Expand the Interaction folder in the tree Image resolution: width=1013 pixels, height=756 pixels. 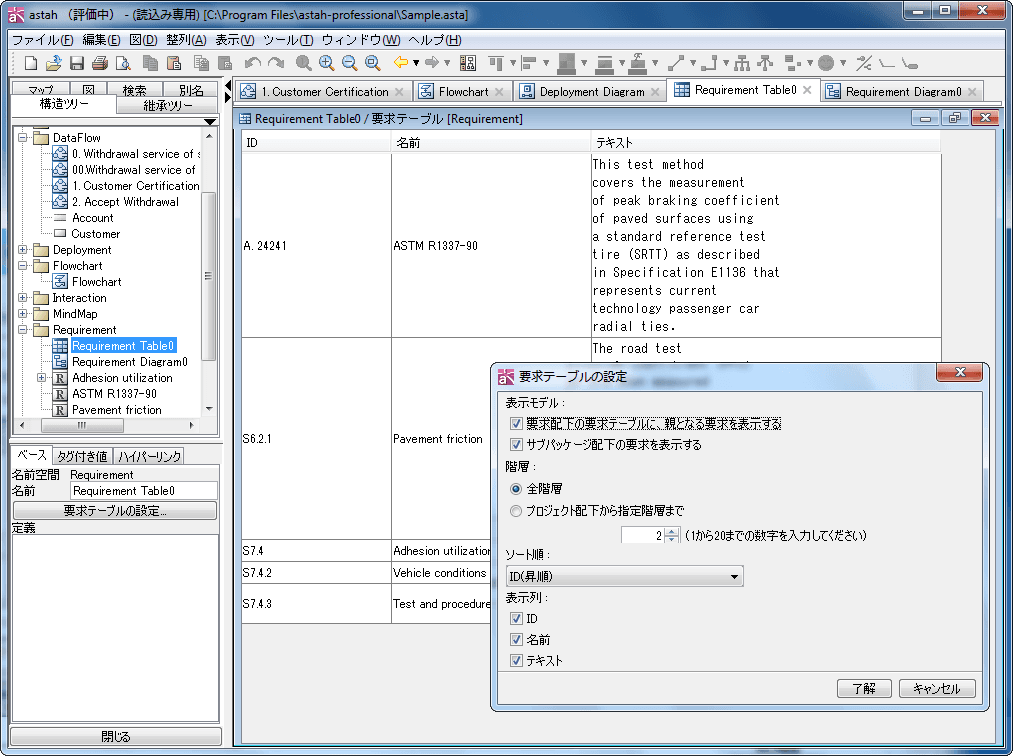point(23,298)
